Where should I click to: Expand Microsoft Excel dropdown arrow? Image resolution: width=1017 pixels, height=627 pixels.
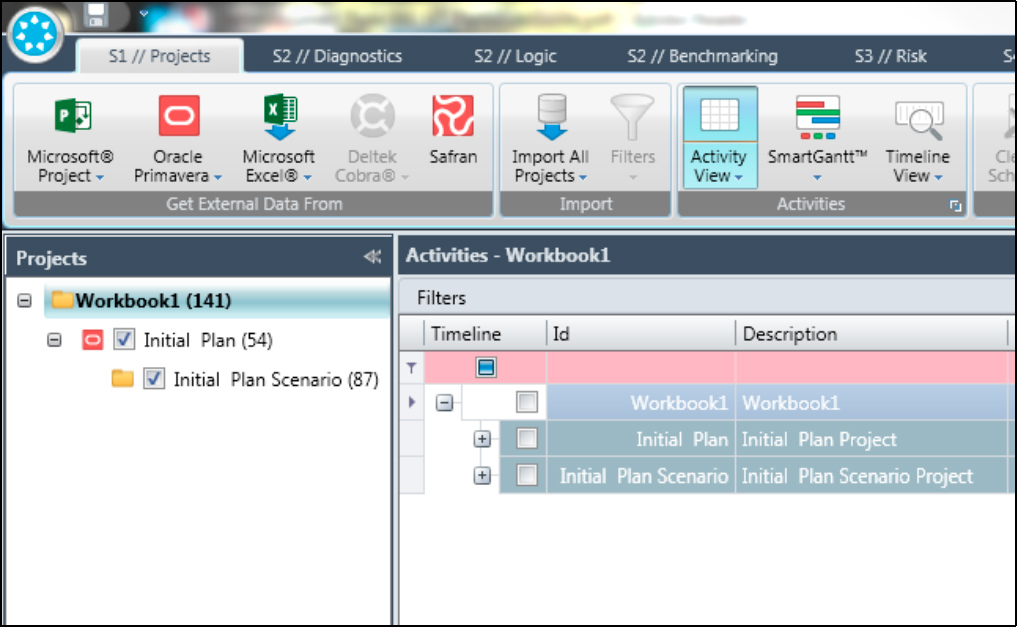307,177
